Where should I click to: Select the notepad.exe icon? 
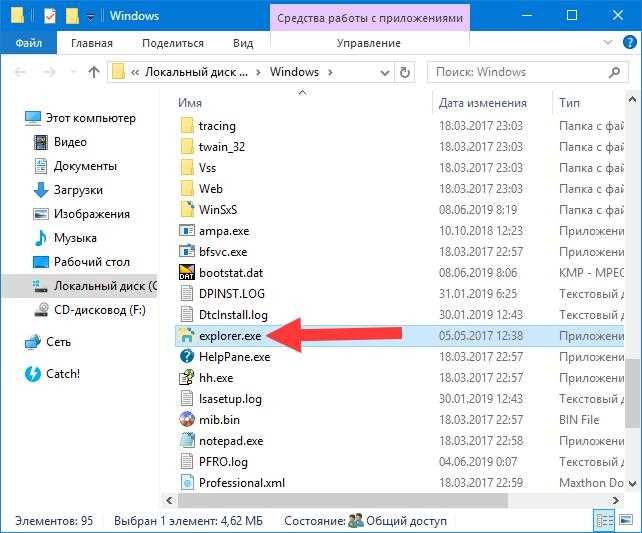[x=187, y=440]
